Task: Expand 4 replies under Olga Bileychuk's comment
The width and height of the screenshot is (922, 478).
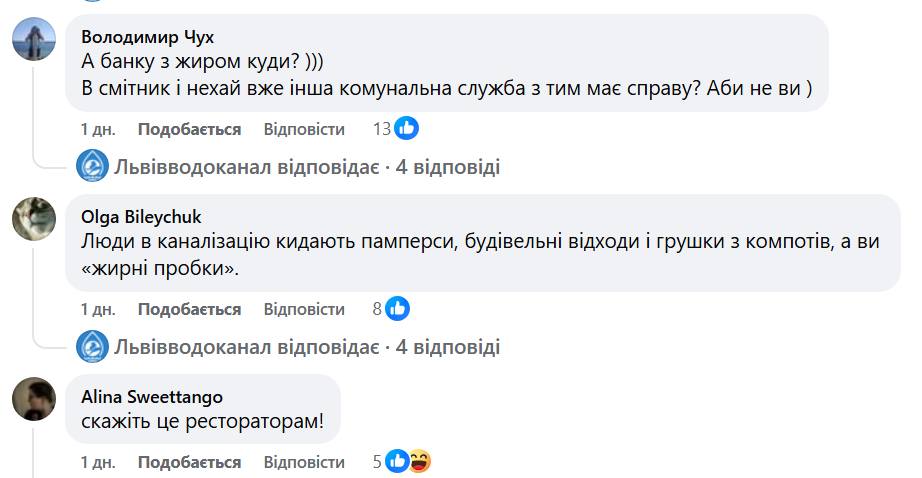Action: coord(307,347)
